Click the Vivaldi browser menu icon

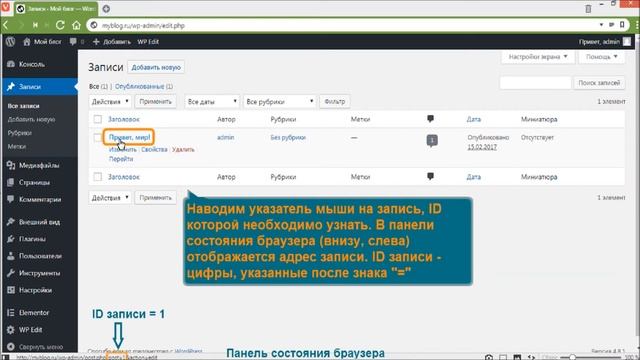5,7
